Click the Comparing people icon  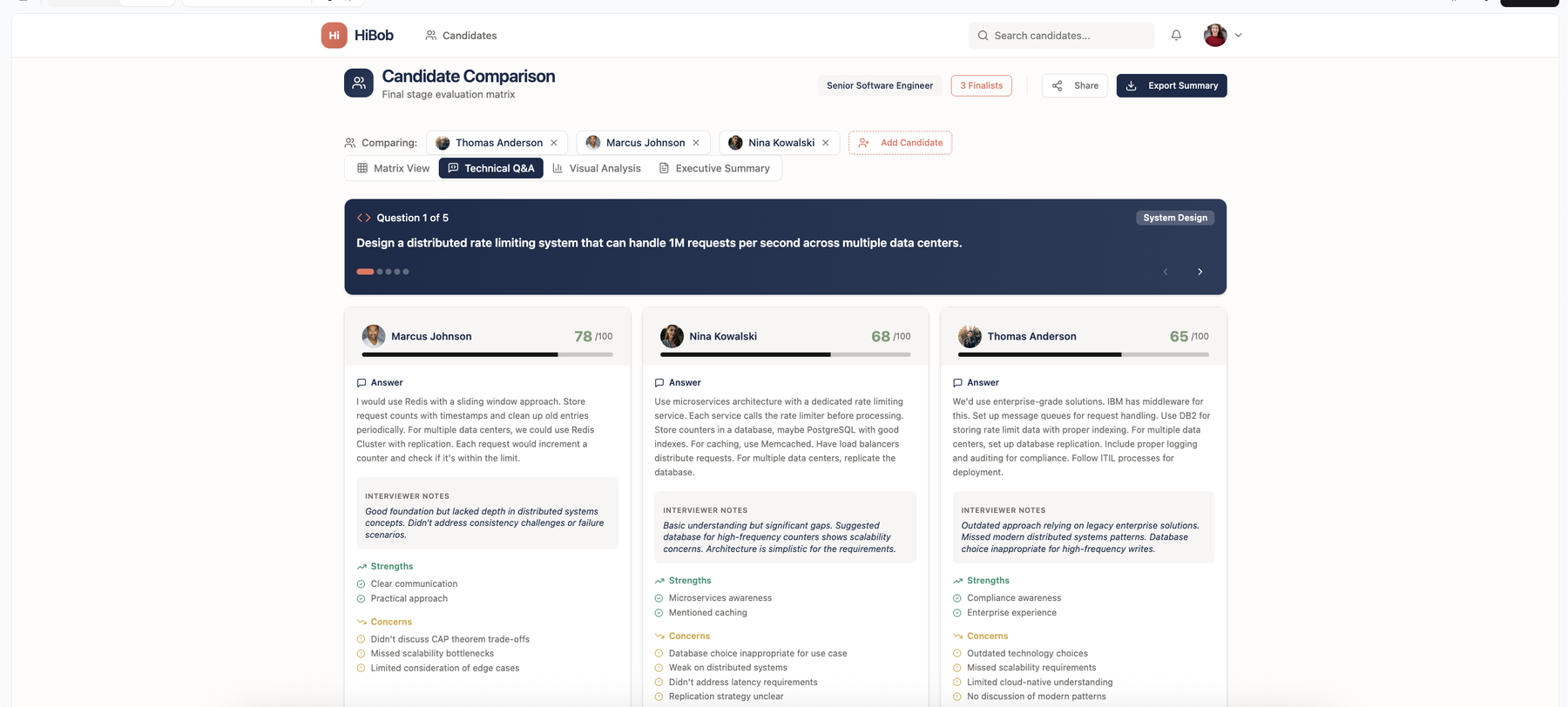[x=350, y=143]
